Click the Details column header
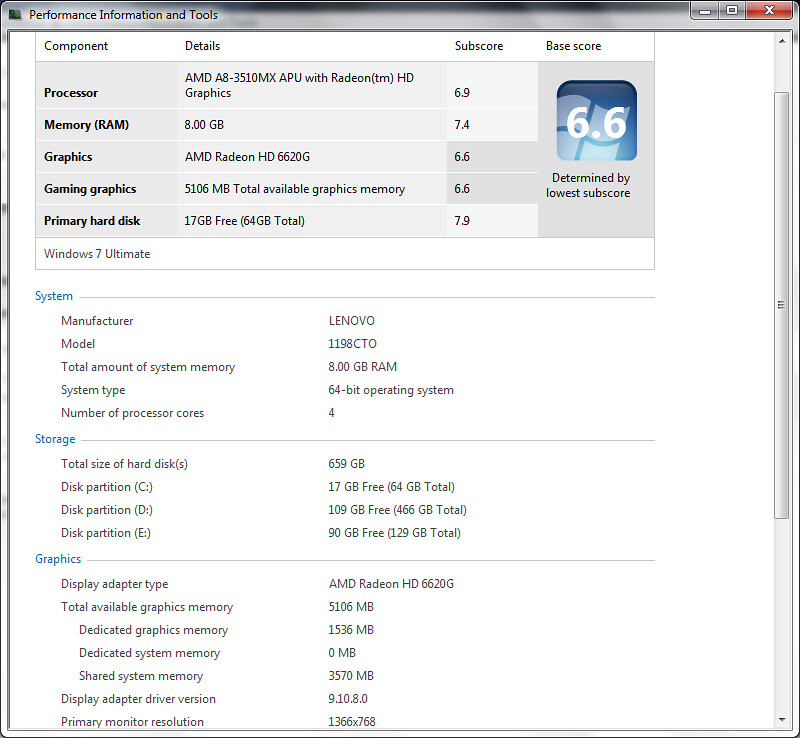This screenshot has width=800, height=738. (203, 46)
